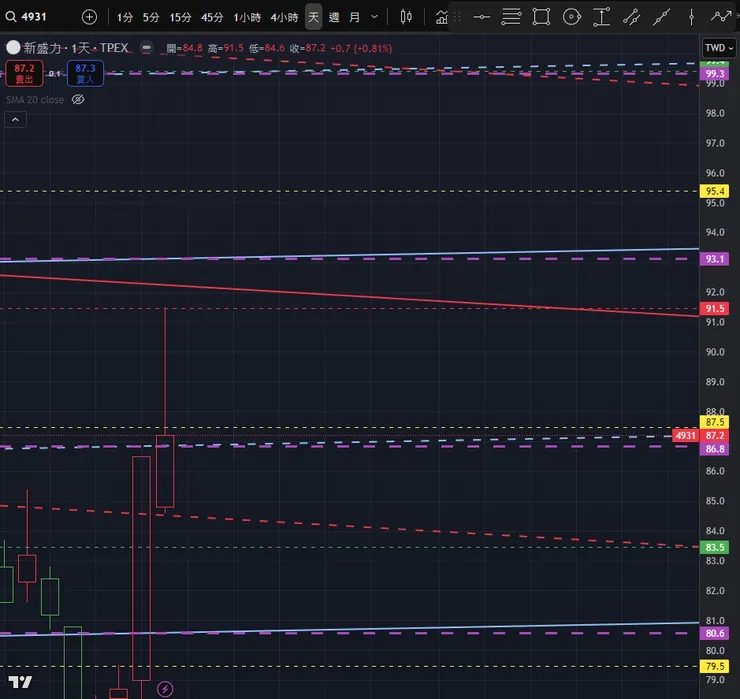Open the indicators icon
Image resolution: width=740 pixels, height=699 pixels.
(441, 17)
